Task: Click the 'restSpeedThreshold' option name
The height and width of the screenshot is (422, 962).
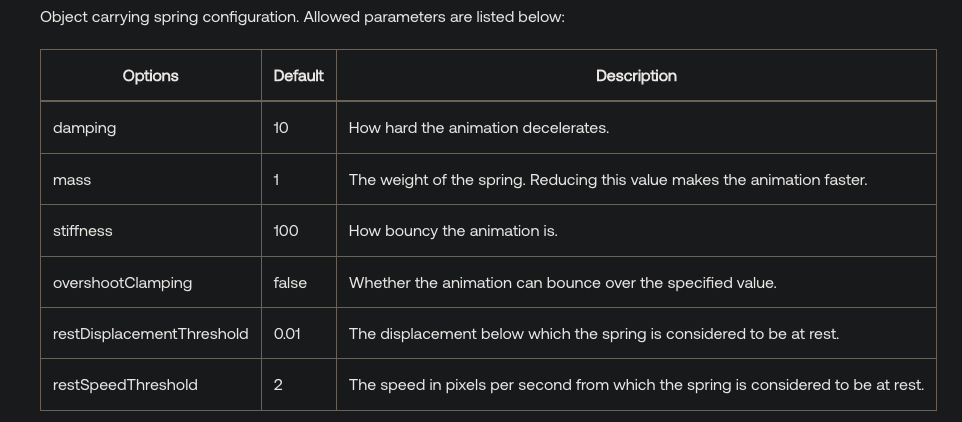Action: pyautogui.click(x=125, y=385)
